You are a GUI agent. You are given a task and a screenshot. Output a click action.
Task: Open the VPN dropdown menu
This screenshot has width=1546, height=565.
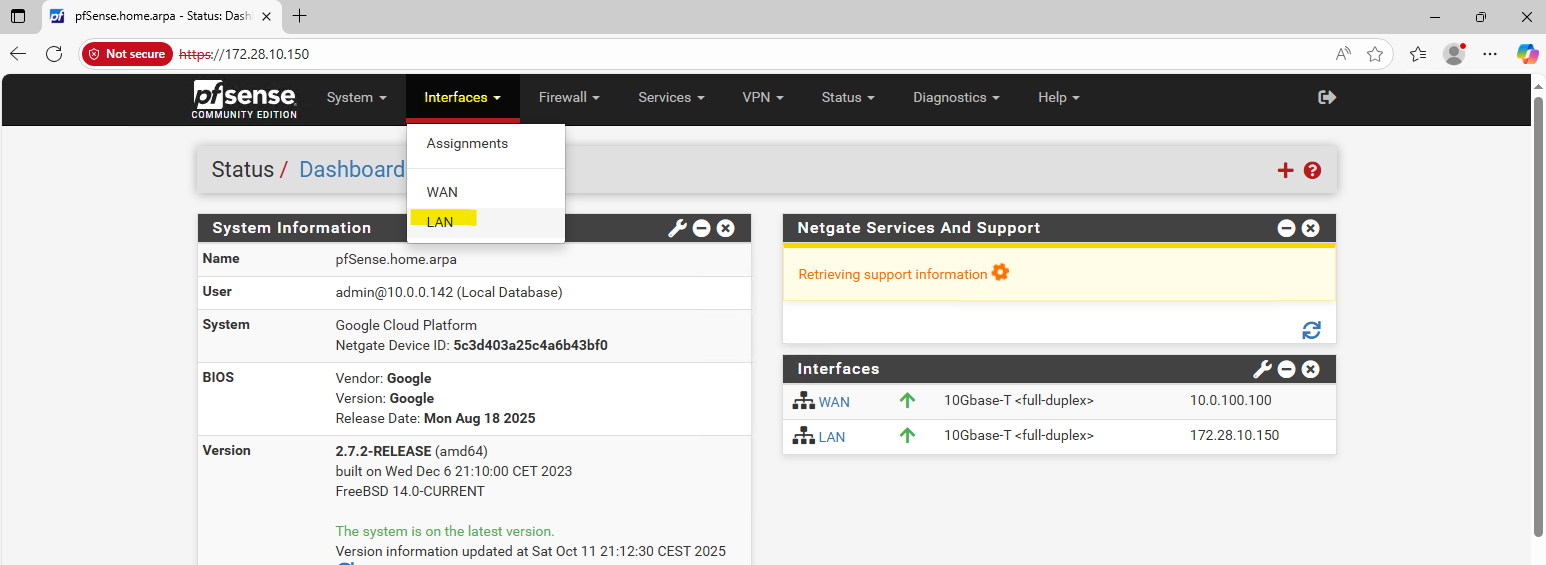763,97
